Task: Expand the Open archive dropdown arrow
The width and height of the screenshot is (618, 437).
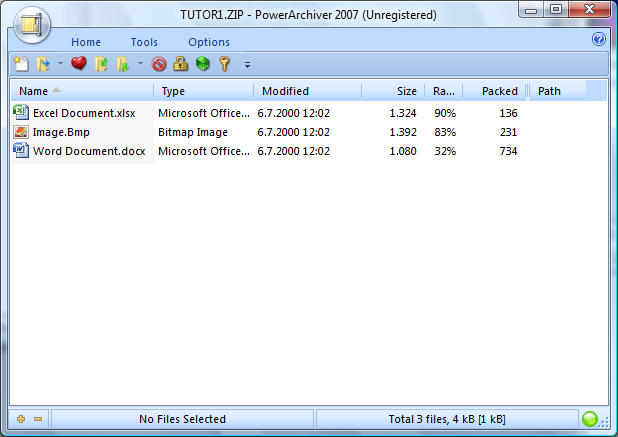Action: [x=60, y=64]
